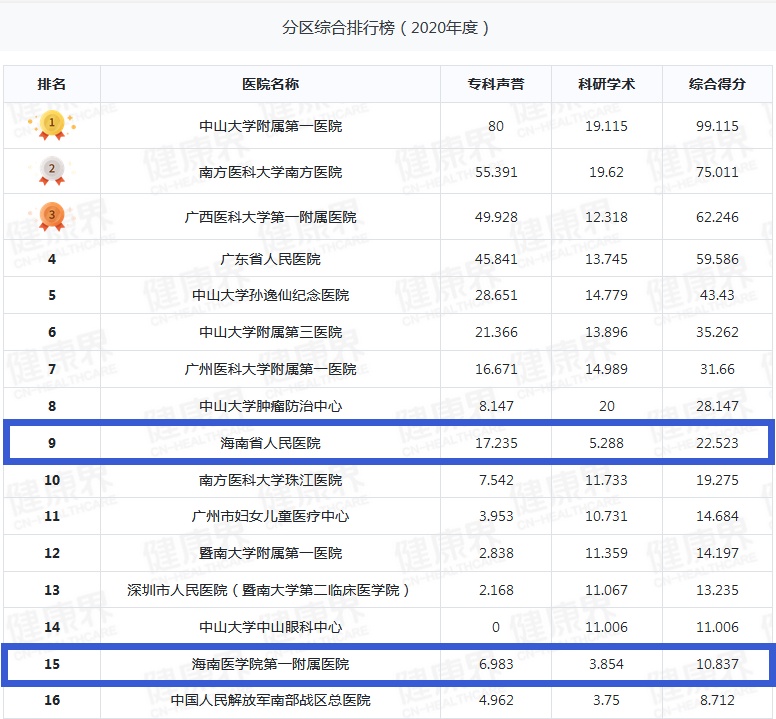Select hospital name 中山大学孙逸仙纪念医院
The height and width of the screenshot is (719, 776).
pyautogui.click(x=271, y=295)
